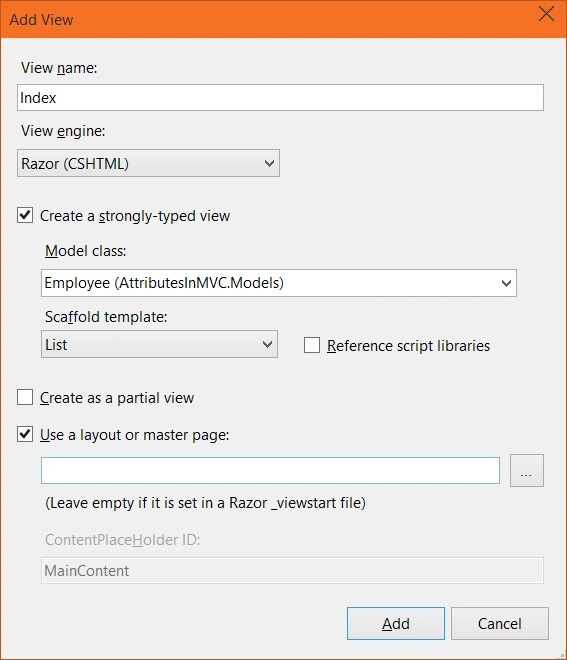Viewport: 567px width, 660px height.
Task: Check Create as a partial view
Action: [25, 397]
